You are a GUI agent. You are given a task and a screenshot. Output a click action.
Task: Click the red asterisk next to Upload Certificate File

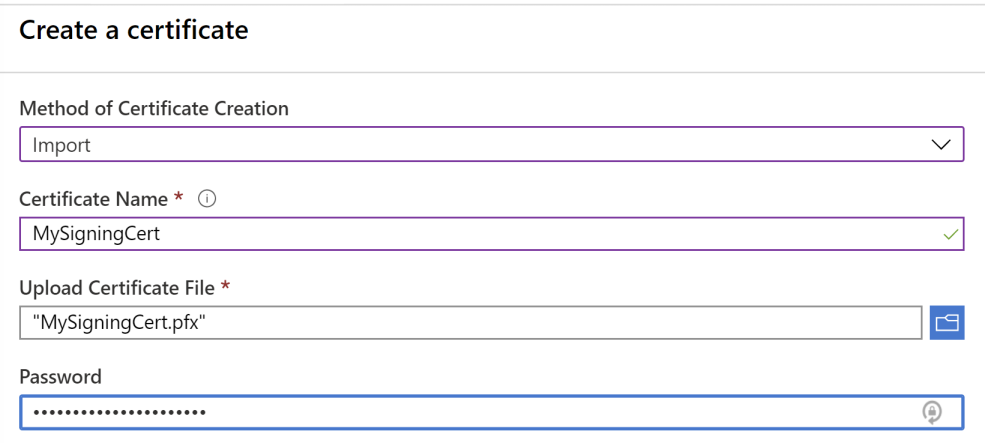[226, 286]
